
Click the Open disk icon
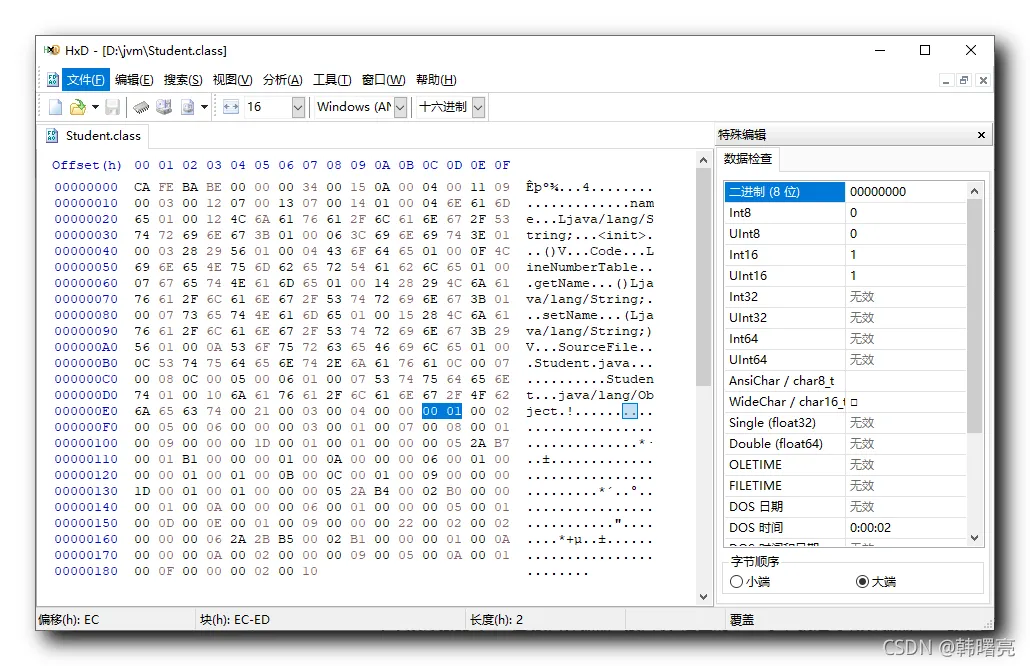point(164,106)
